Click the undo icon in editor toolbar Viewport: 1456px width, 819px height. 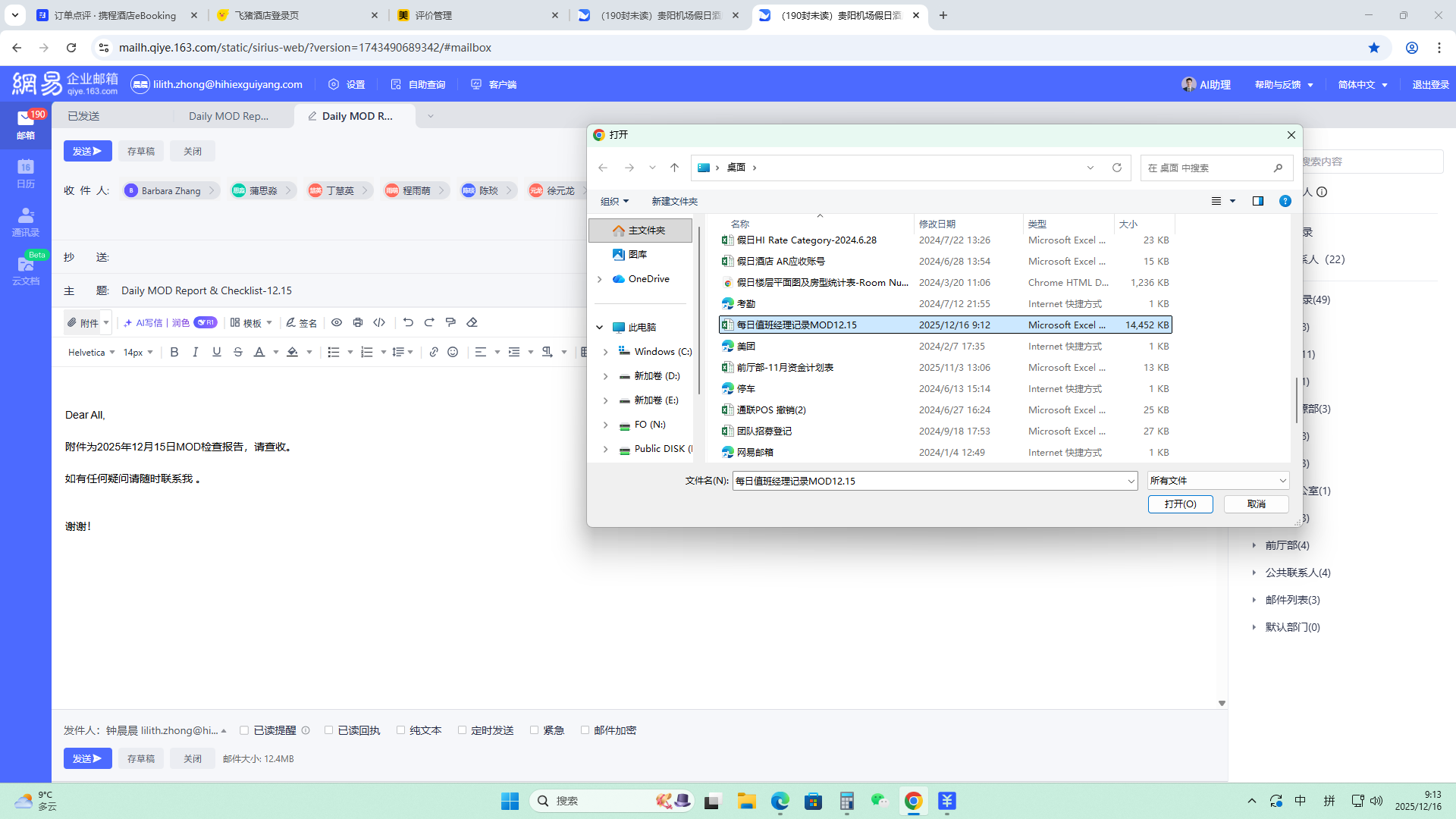coord(408,322)
